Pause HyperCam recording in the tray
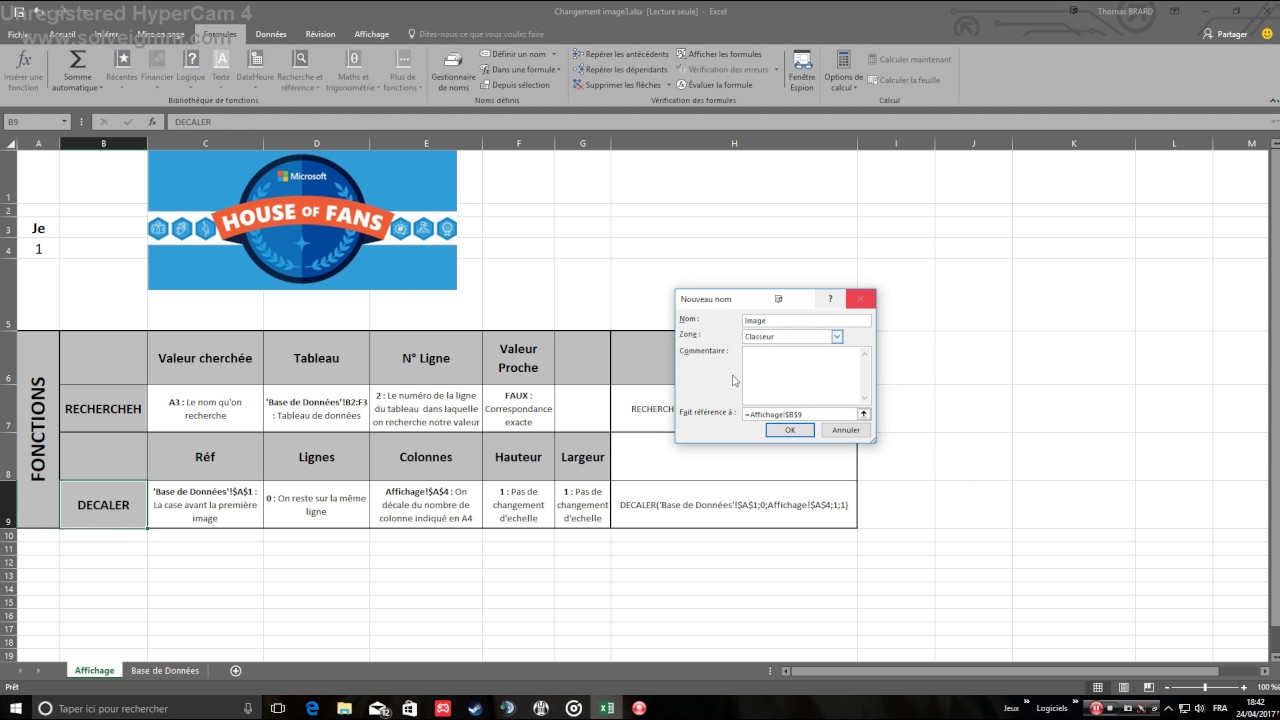 (x=1096, y=708)
